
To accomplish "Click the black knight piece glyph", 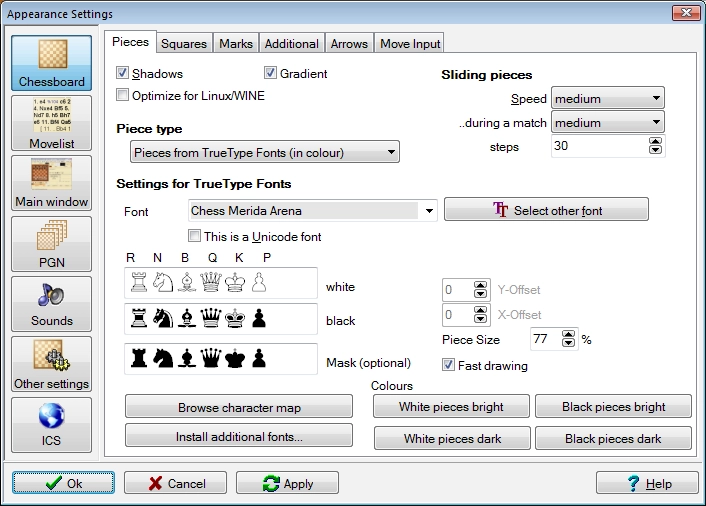I will (163, 318).
